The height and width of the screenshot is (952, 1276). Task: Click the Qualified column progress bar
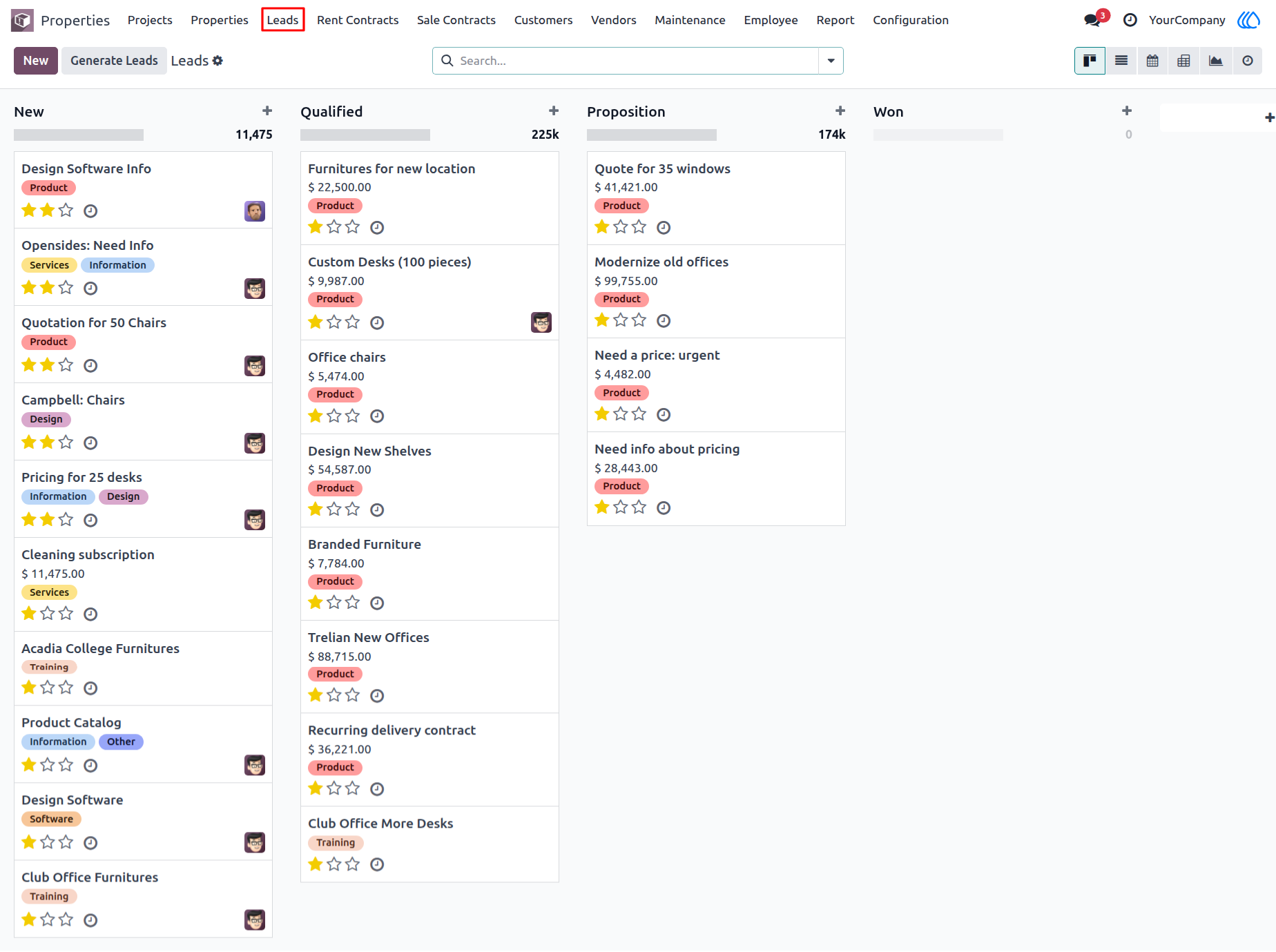click(365, 135)
